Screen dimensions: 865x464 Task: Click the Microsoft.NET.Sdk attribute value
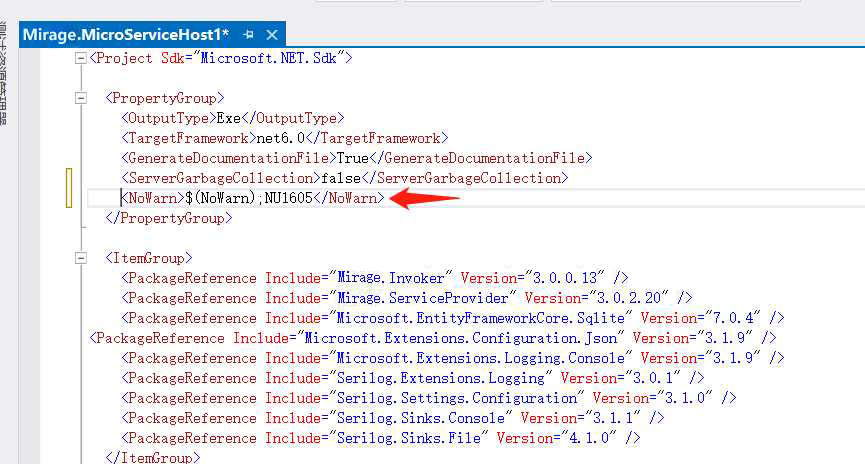point(269,58)
